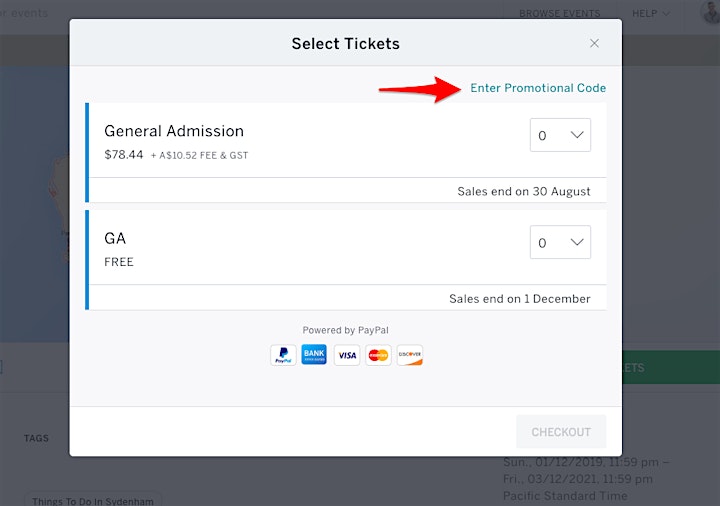Open Browse Events in the header
The width and height of the screenshot is (720, 506).
click(x=559, y=13)
